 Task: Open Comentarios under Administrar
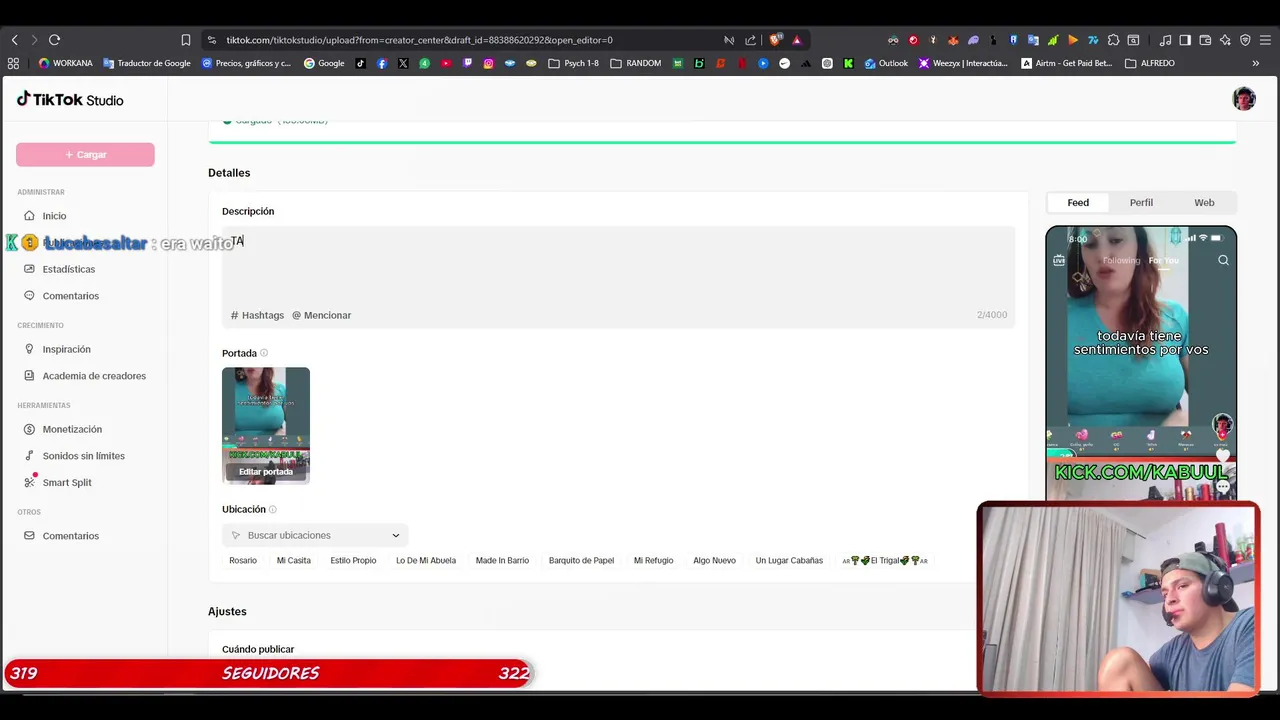pos(70,296)
